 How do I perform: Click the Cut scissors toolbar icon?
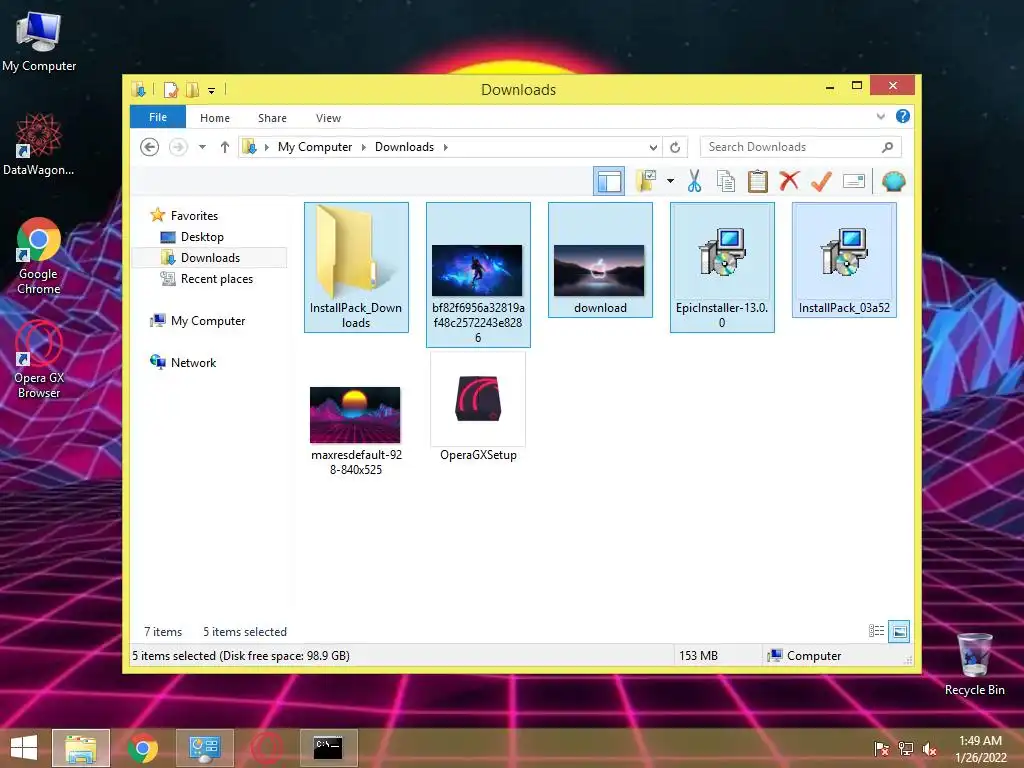694,181
